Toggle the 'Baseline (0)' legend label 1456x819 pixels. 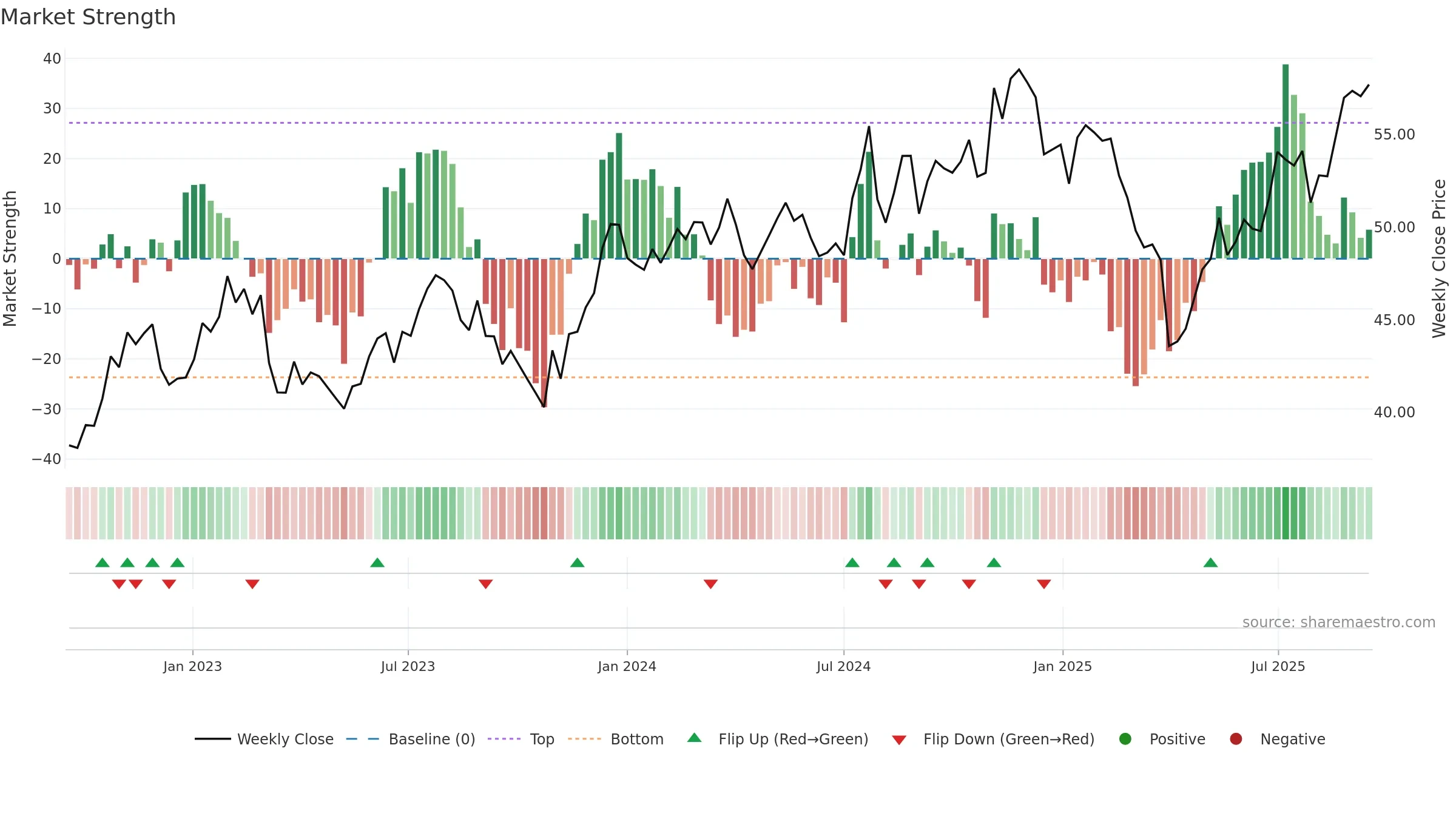coord(432,739)
